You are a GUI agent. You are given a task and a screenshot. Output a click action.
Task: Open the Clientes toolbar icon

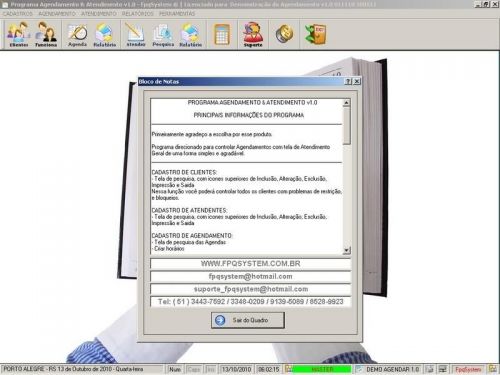(19, 34)
